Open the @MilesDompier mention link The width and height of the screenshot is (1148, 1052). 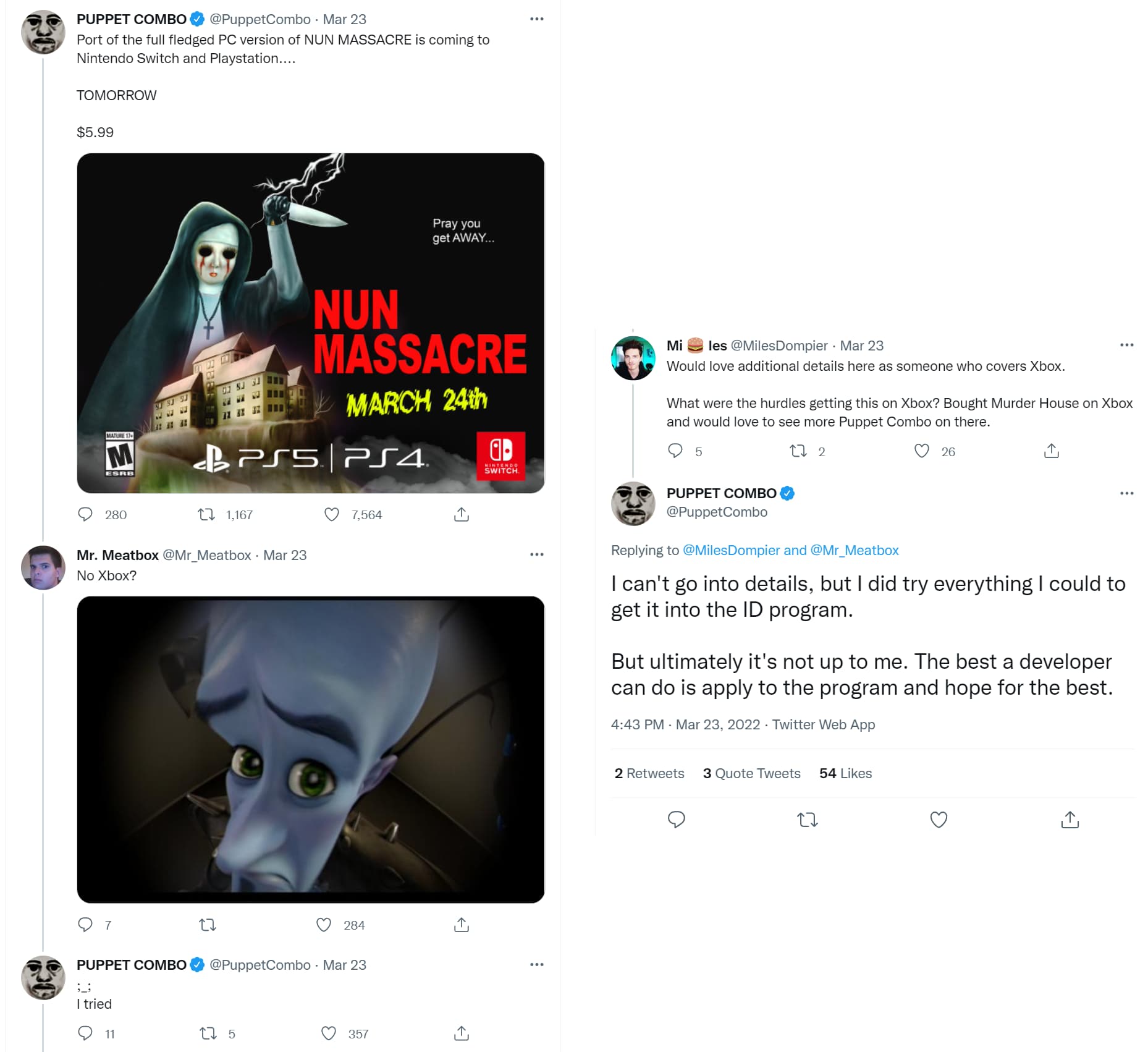(x=731, y=550)
